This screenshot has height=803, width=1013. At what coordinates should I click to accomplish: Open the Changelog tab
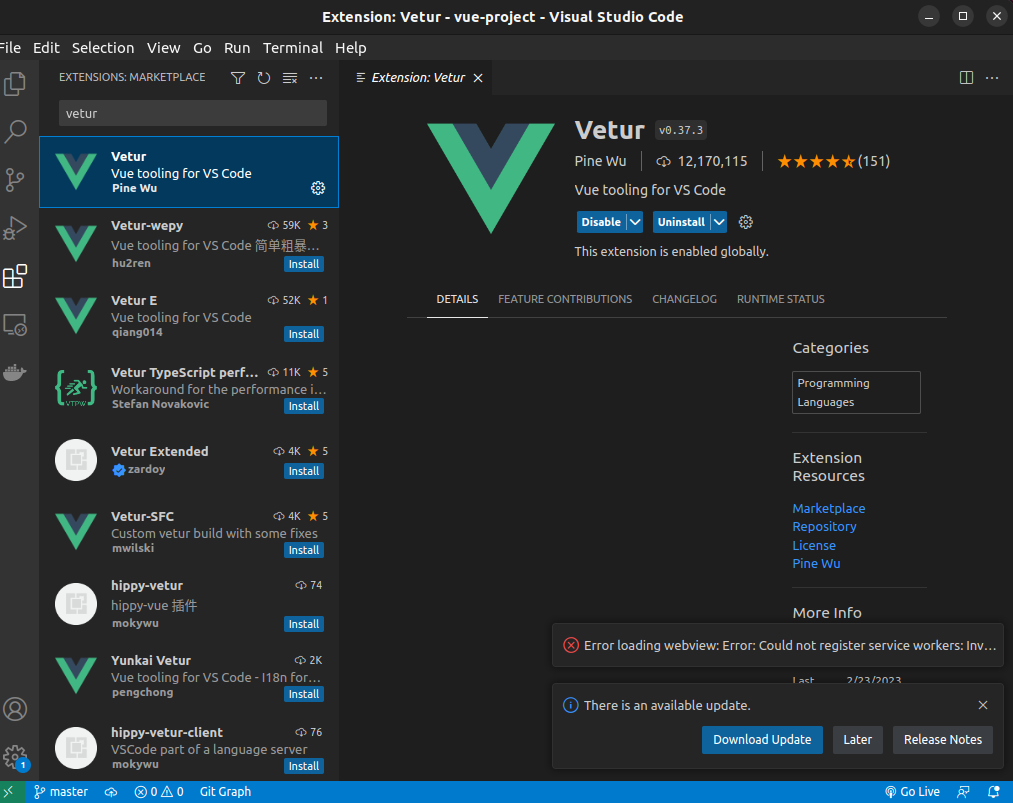(x=684, y=299)
